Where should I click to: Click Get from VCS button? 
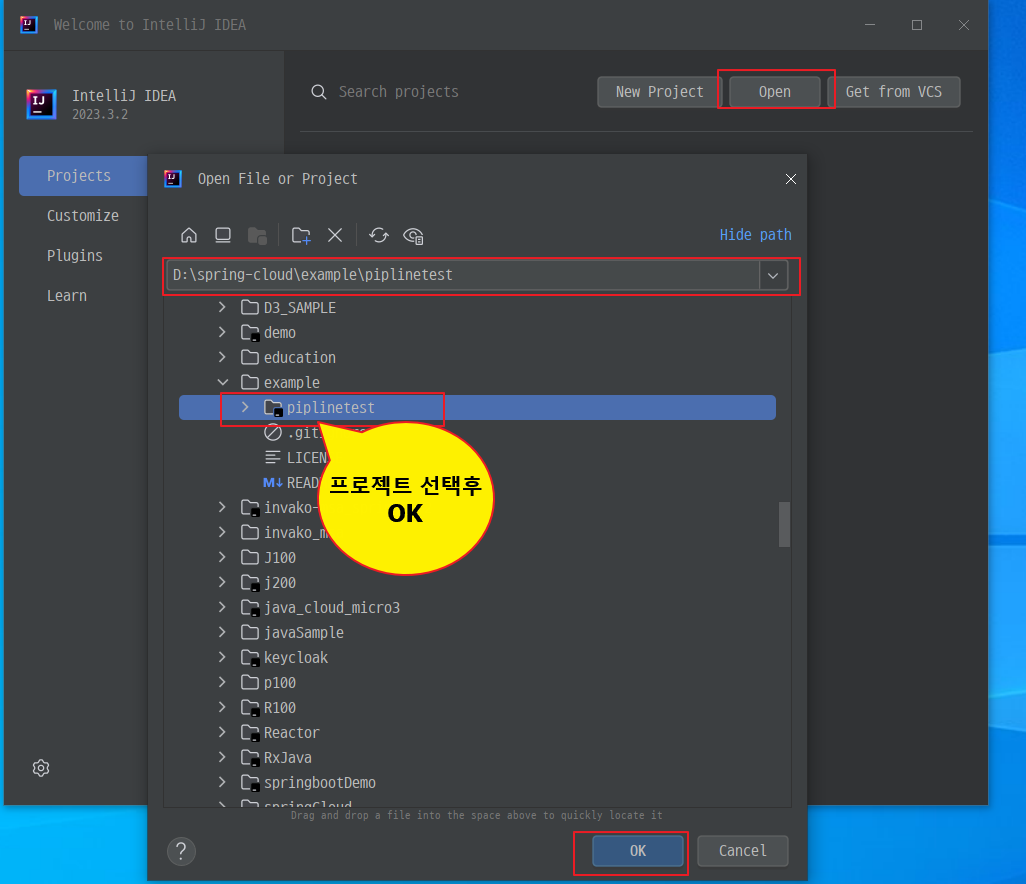(894, 92)
